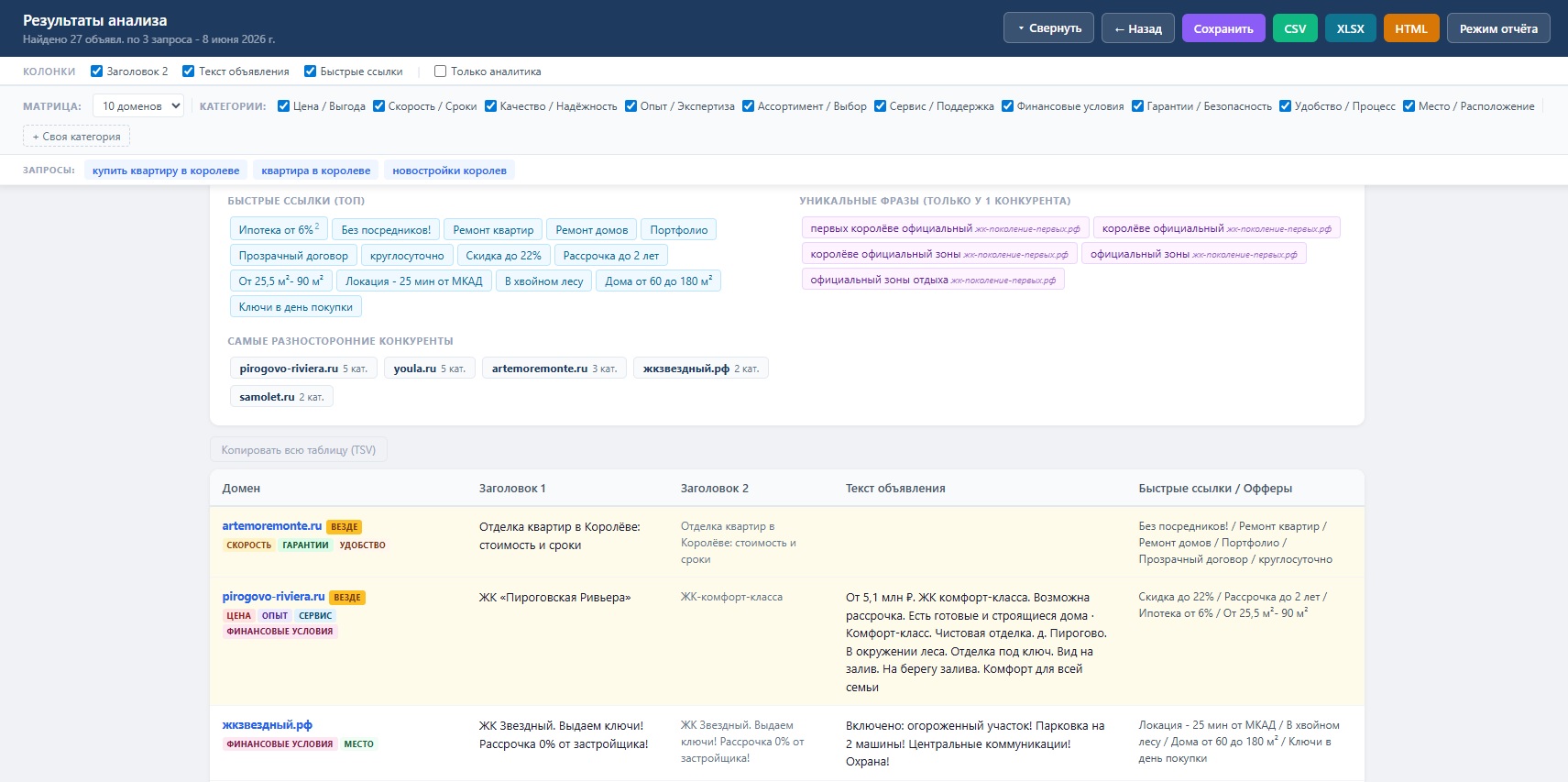The height and width of the screenshot is (782, 1568).
Task: Click Ключи в день покупки chip
Action: click(296, 307)
